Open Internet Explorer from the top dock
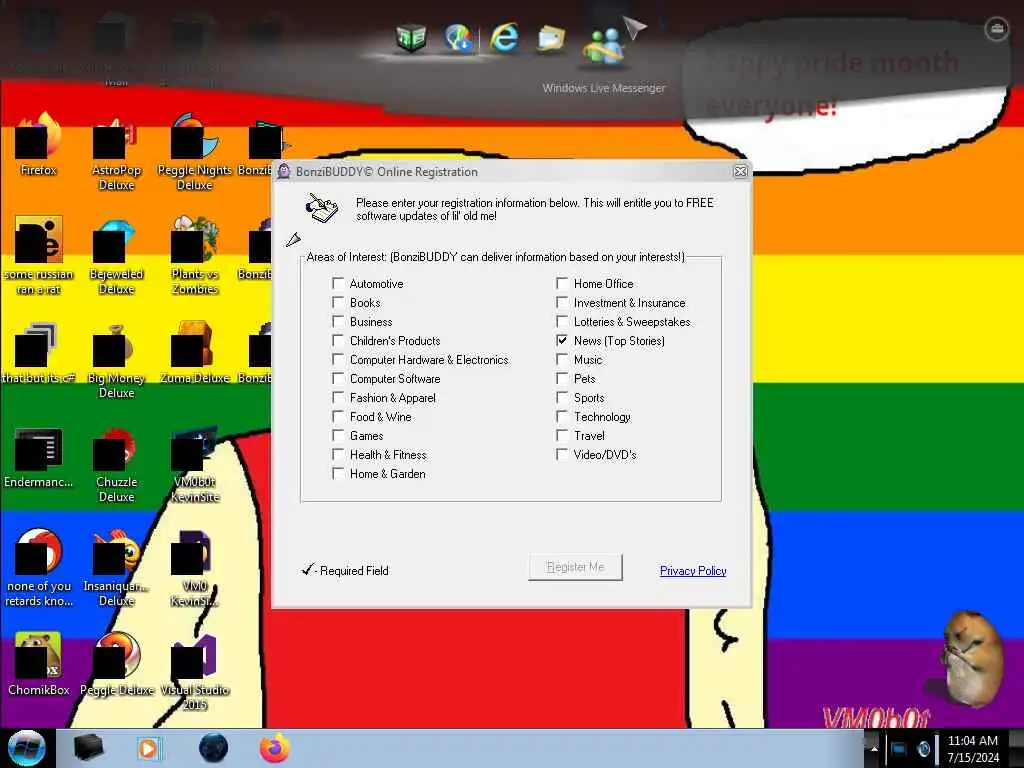The image size is (1024, 768). tap(504, 38)
